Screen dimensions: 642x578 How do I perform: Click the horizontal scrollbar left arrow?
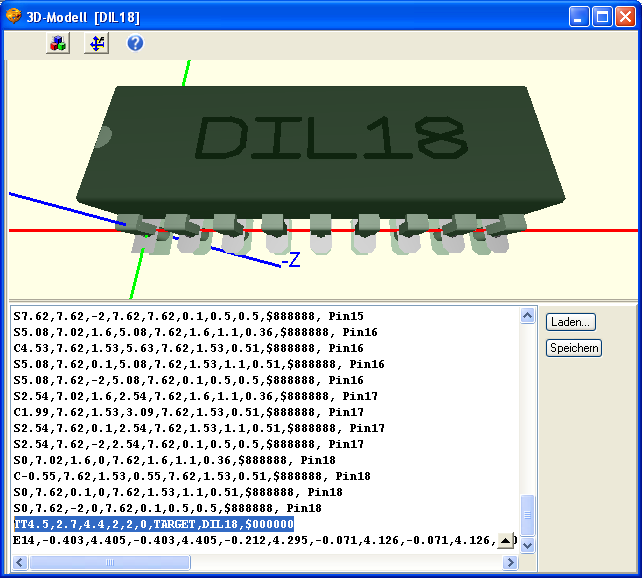(x=20, y=562)
